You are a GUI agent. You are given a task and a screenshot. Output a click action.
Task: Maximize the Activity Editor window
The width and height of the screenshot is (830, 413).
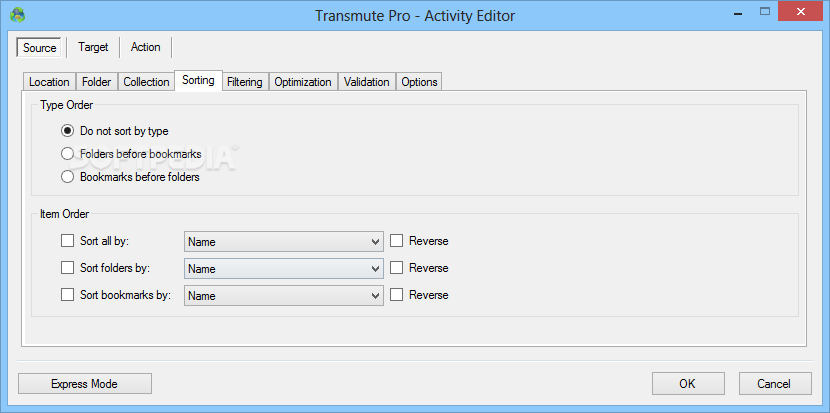(x=764, y=12)
